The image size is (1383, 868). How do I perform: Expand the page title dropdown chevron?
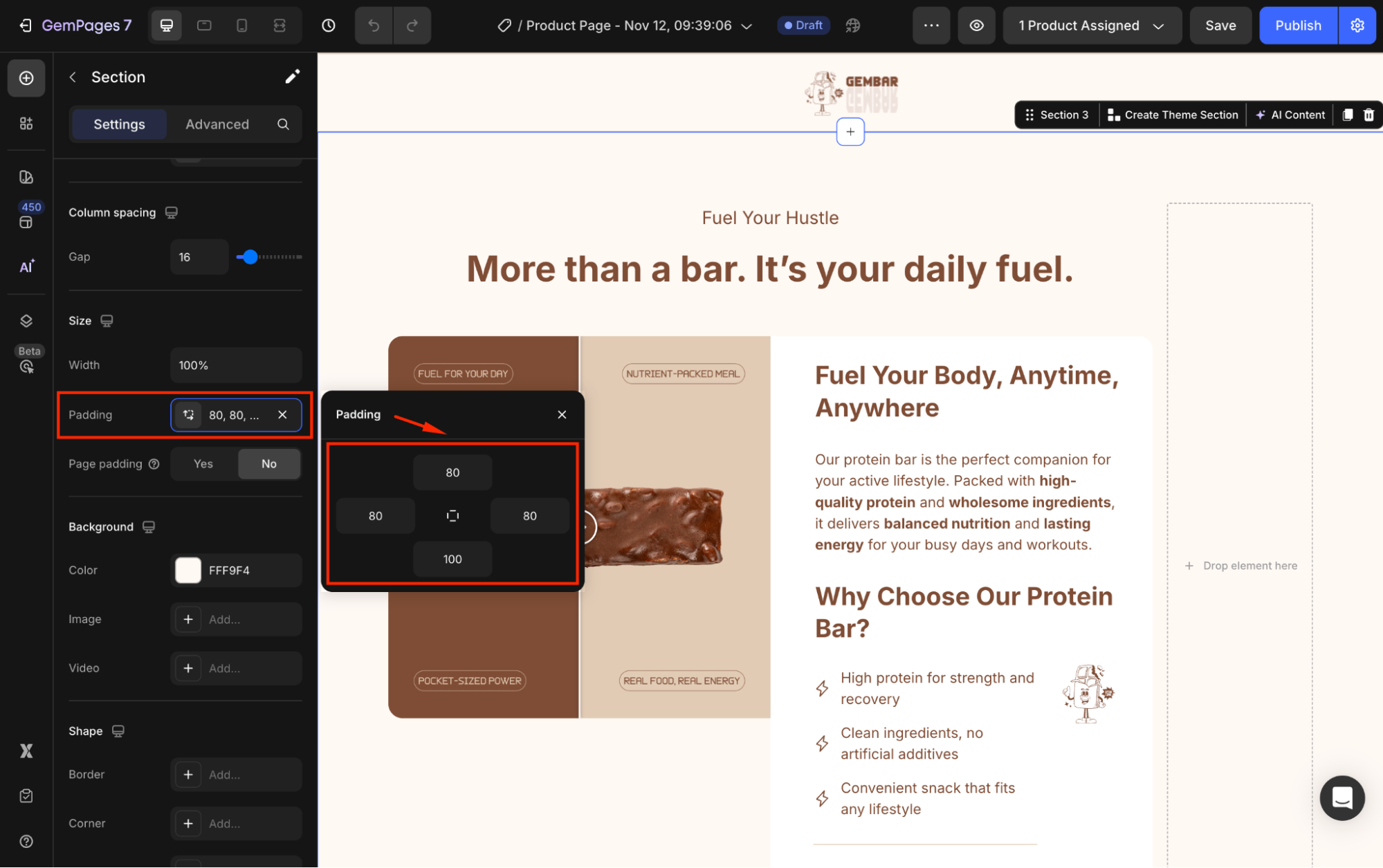pyautogui.click(x=747, y=26)
